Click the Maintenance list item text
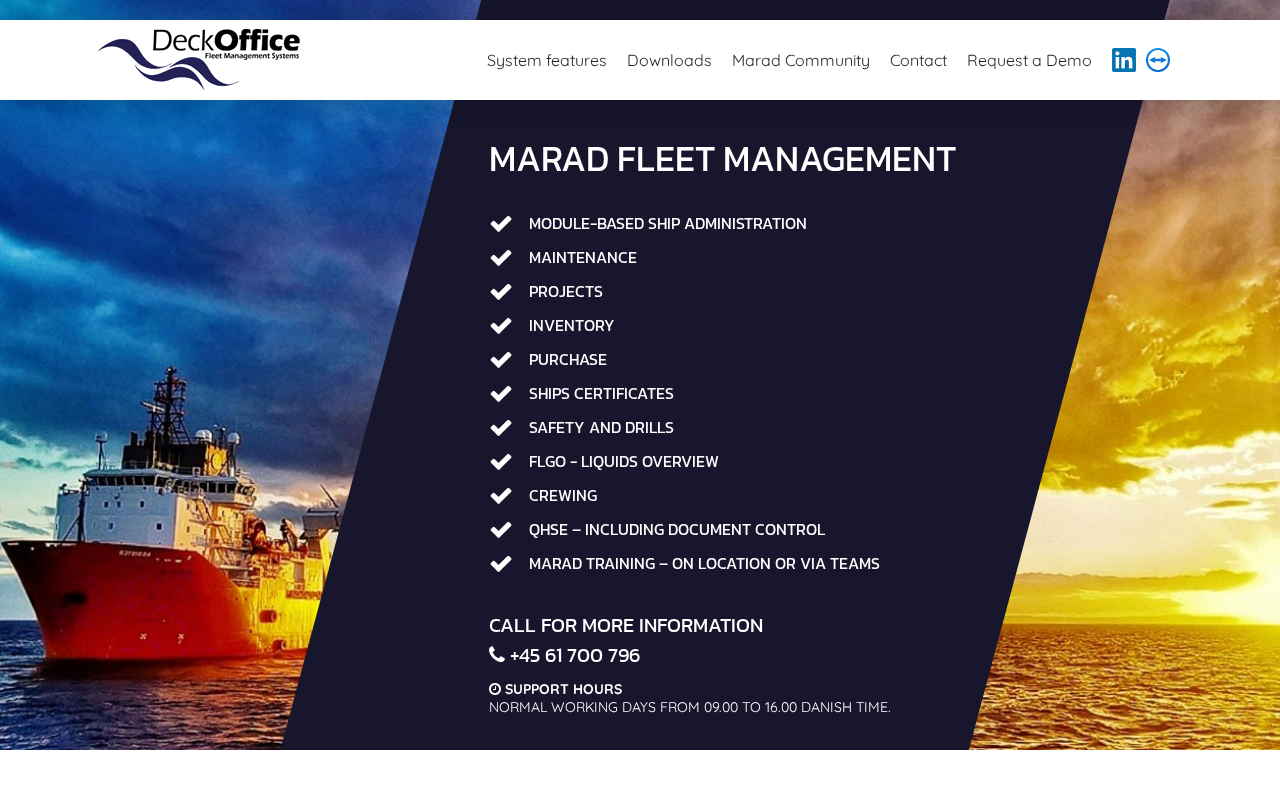Viewport: 1280px width, 800px height. (583, 258)
